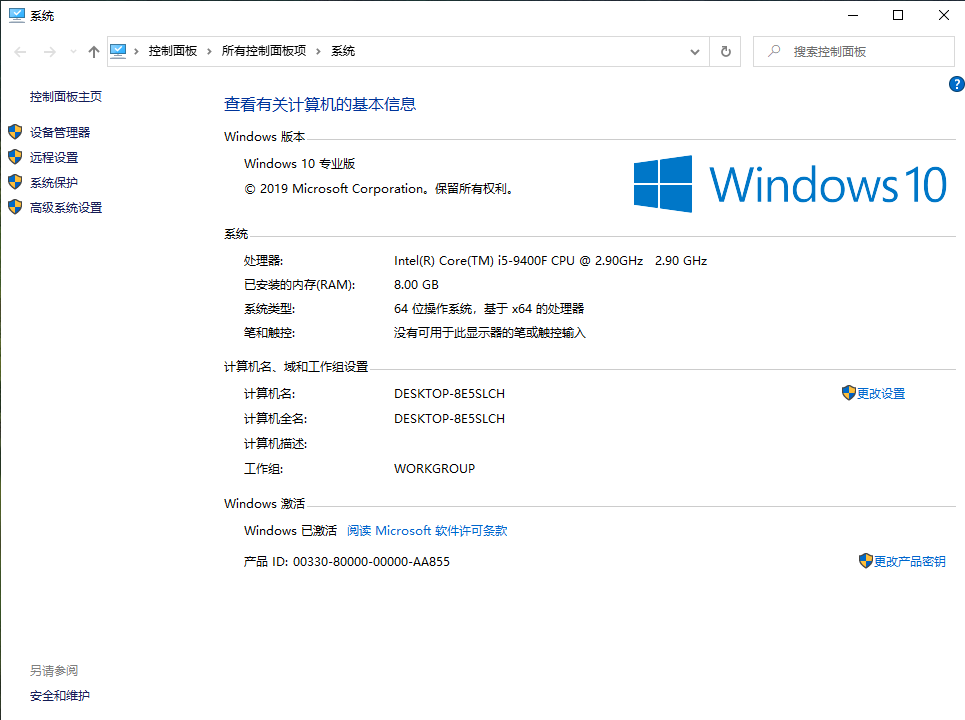Click the up-arrow navigation icon
The height and width of the screenshot is (720, 965).
pos(93,50)
